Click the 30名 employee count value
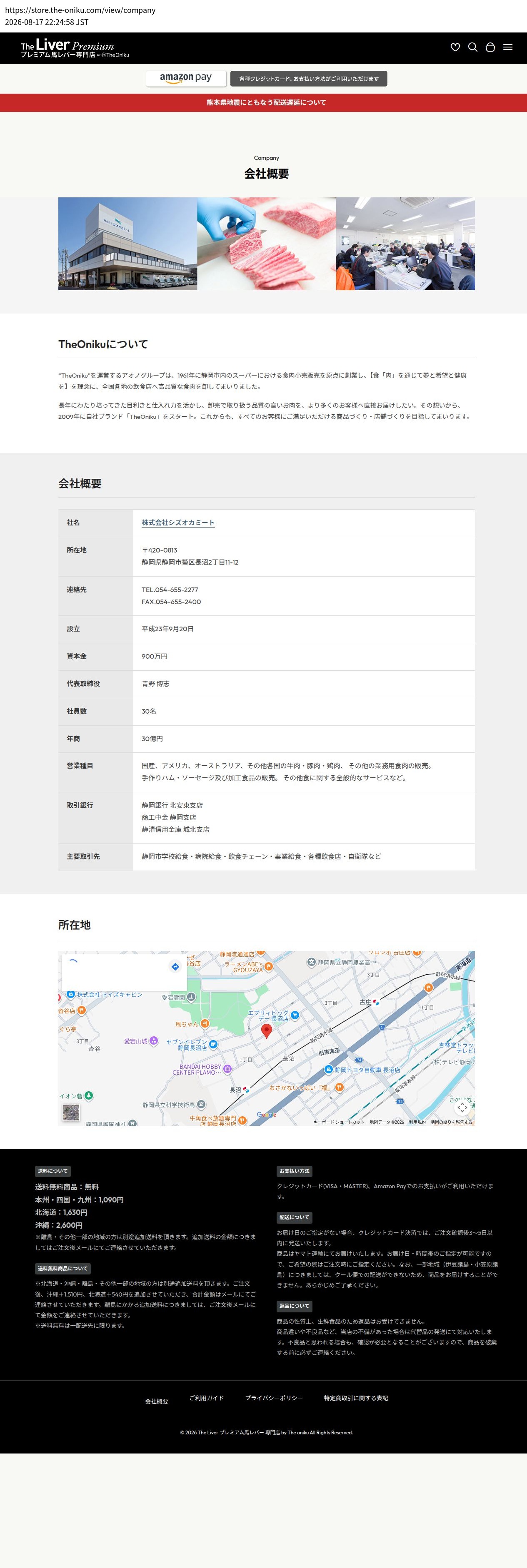Screen dimensions: 527x1568 point(149,711)
